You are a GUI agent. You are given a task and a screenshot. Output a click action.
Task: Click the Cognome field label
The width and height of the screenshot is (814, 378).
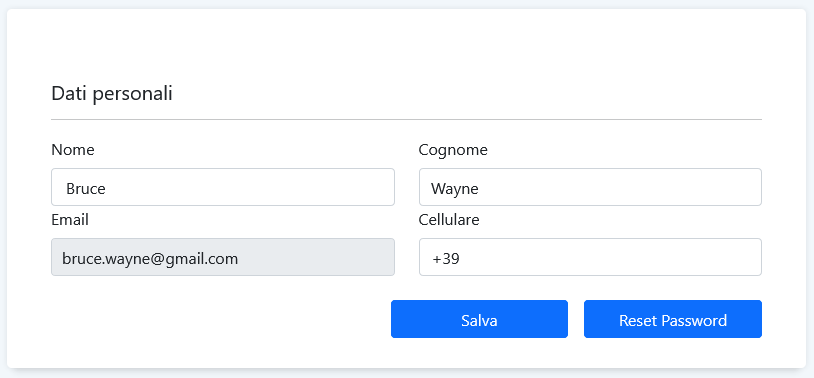(453, 150)
